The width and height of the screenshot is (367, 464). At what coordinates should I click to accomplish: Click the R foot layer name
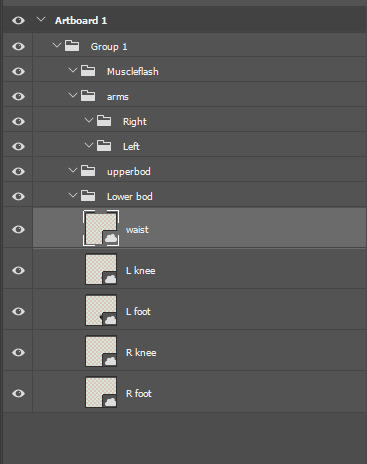click(139, 393)
